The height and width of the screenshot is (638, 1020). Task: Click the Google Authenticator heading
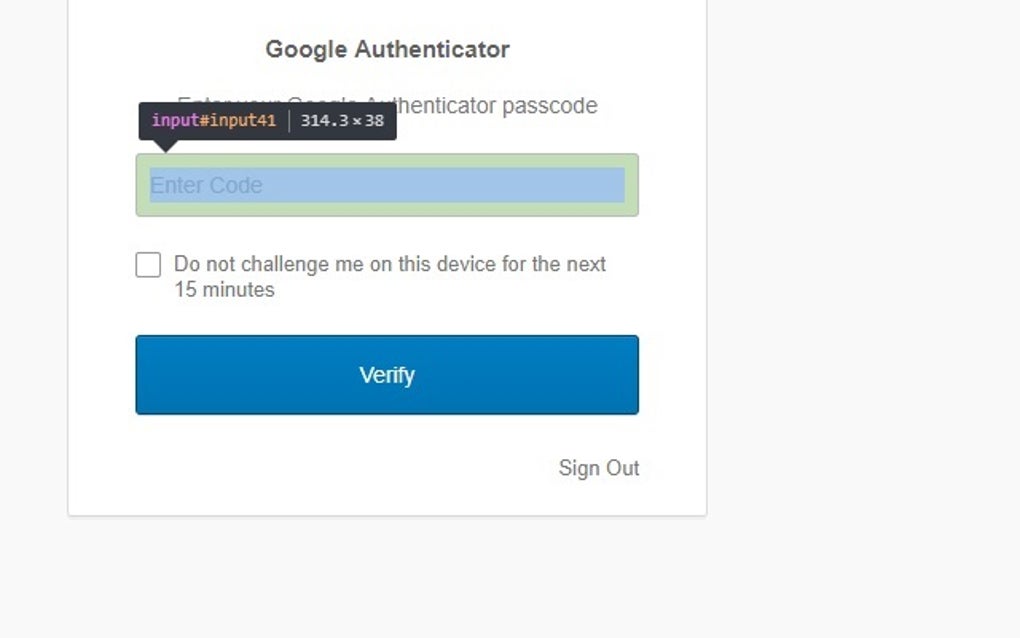click(x=386, y=48)
